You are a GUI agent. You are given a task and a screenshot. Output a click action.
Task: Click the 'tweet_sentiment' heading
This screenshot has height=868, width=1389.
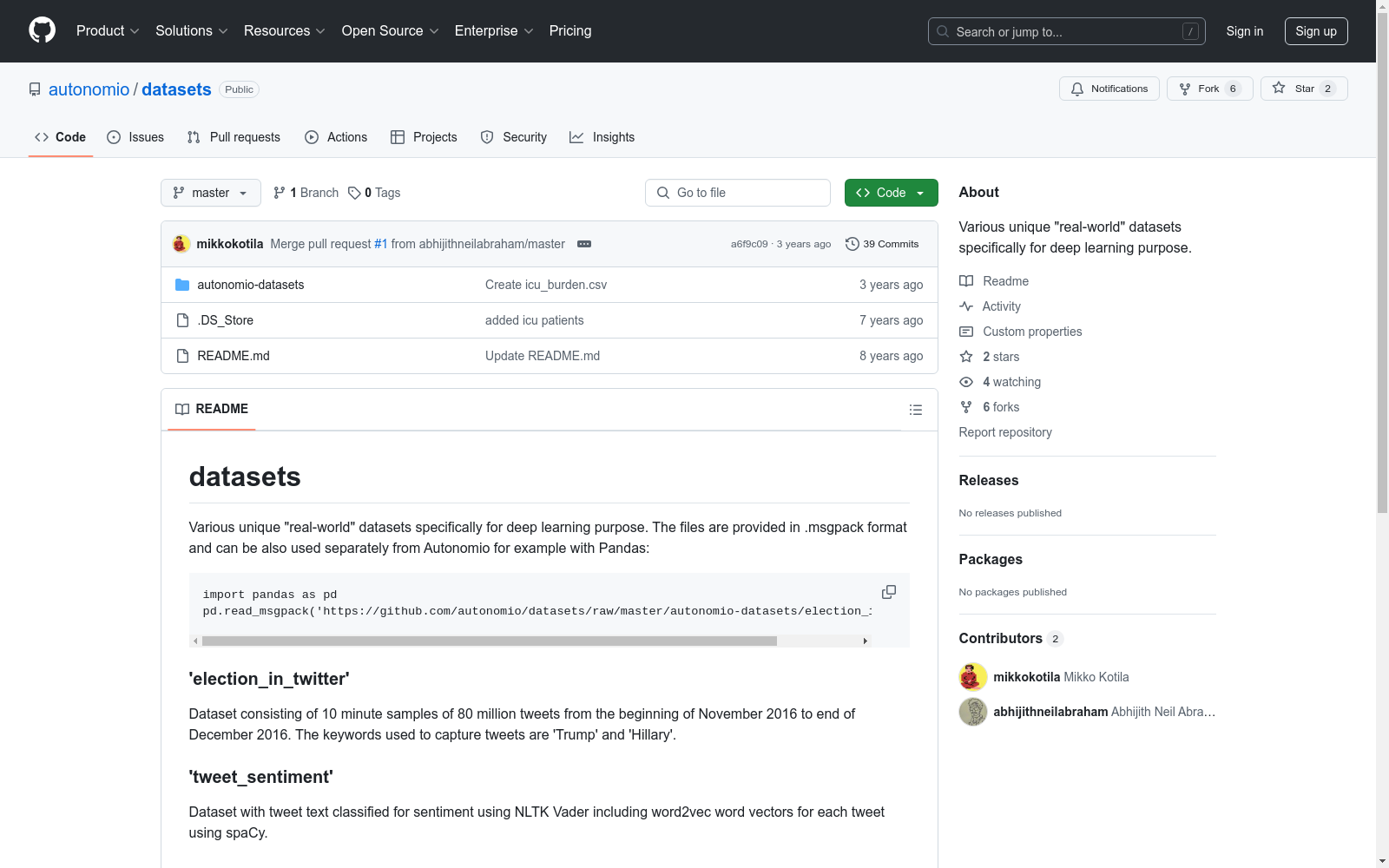(261, 777)
